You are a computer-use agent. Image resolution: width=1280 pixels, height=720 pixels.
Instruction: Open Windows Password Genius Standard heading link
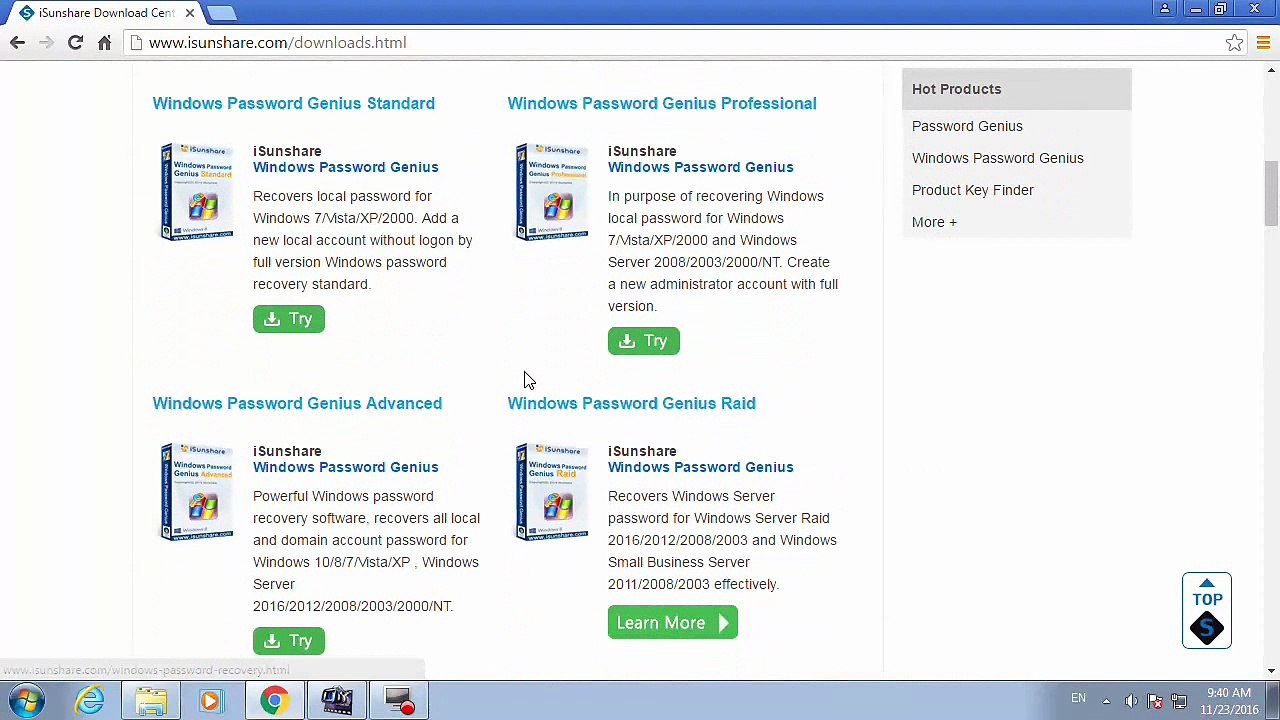click(x=293, y=103)
